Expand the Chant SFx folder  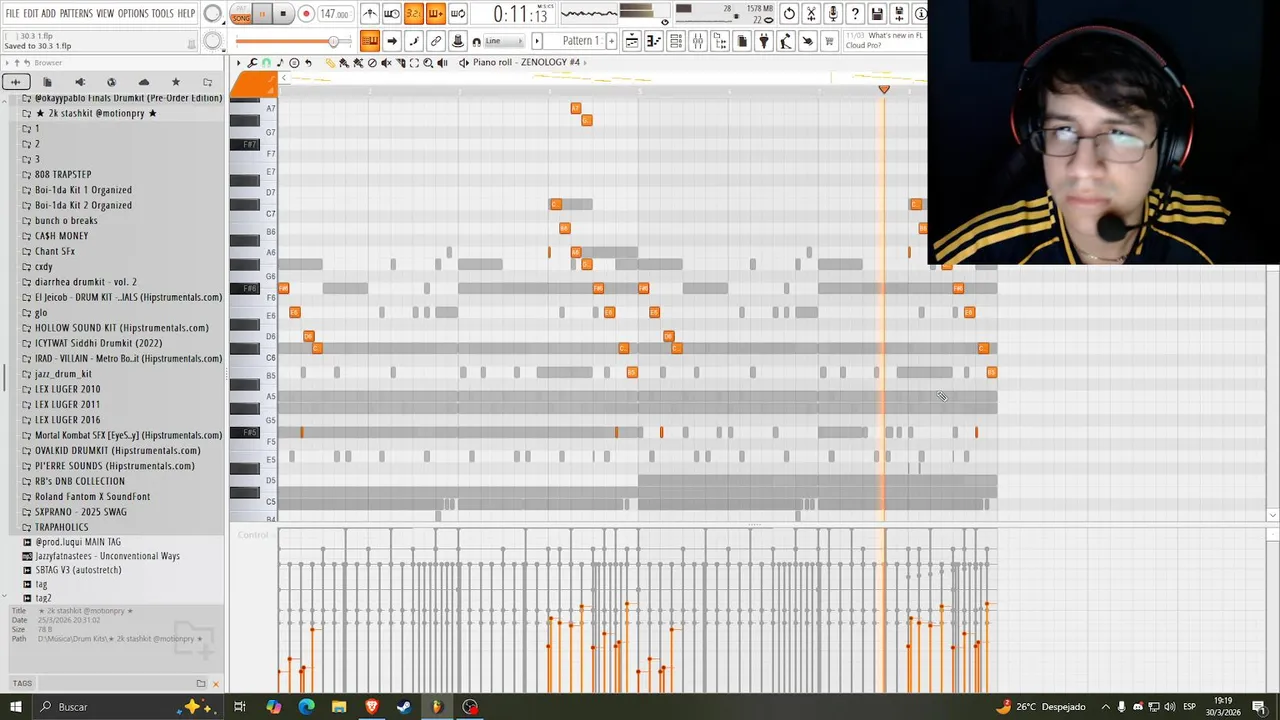[54, 251]
